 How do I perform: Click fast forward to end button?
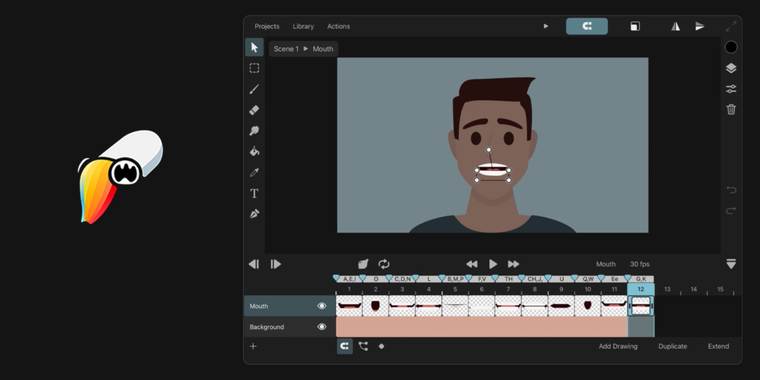pyautogui.click(x=513, y=264)
